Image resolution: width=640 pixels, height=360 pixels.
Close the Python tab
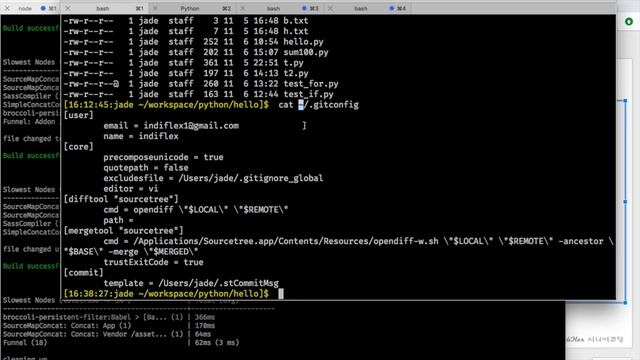point(155,8)
